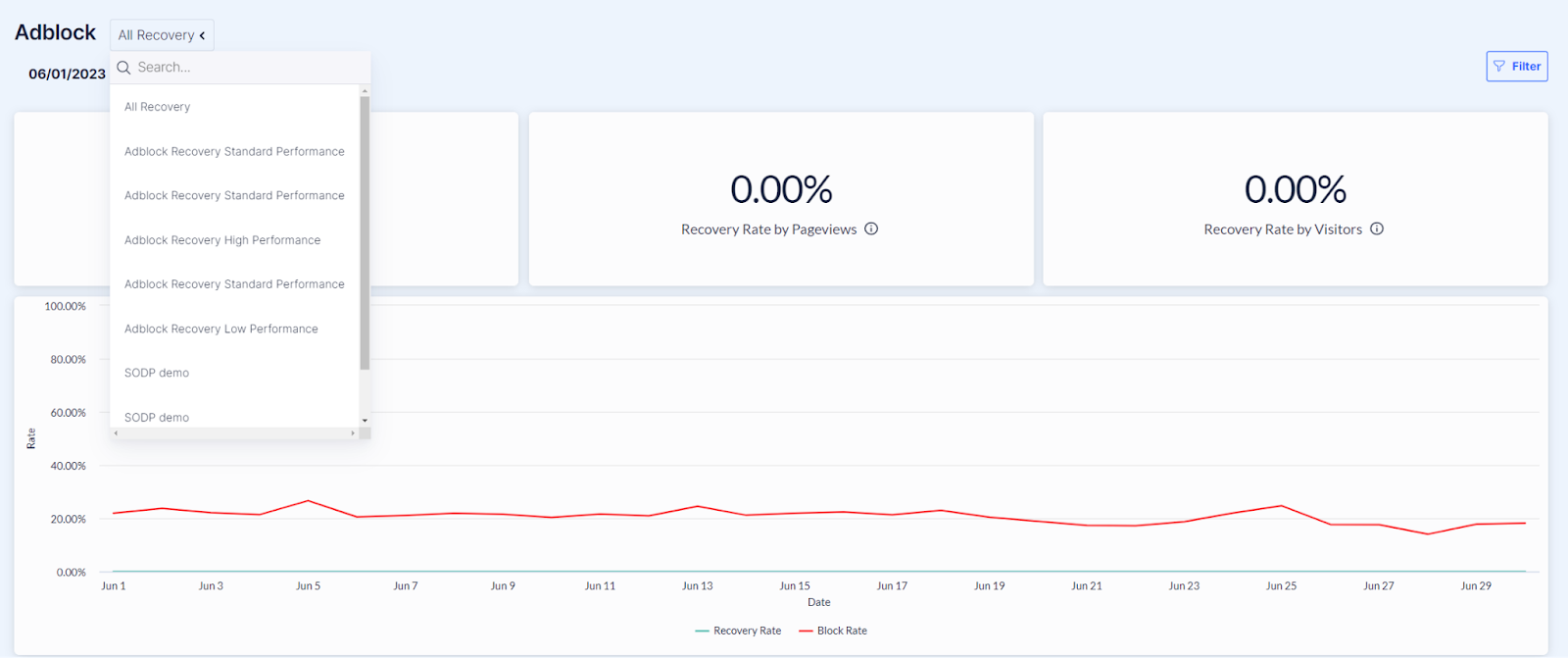Toggle Recovery Rate legend entry
The height and width of the screenshot is (658, 1568).
pos(738,631)
